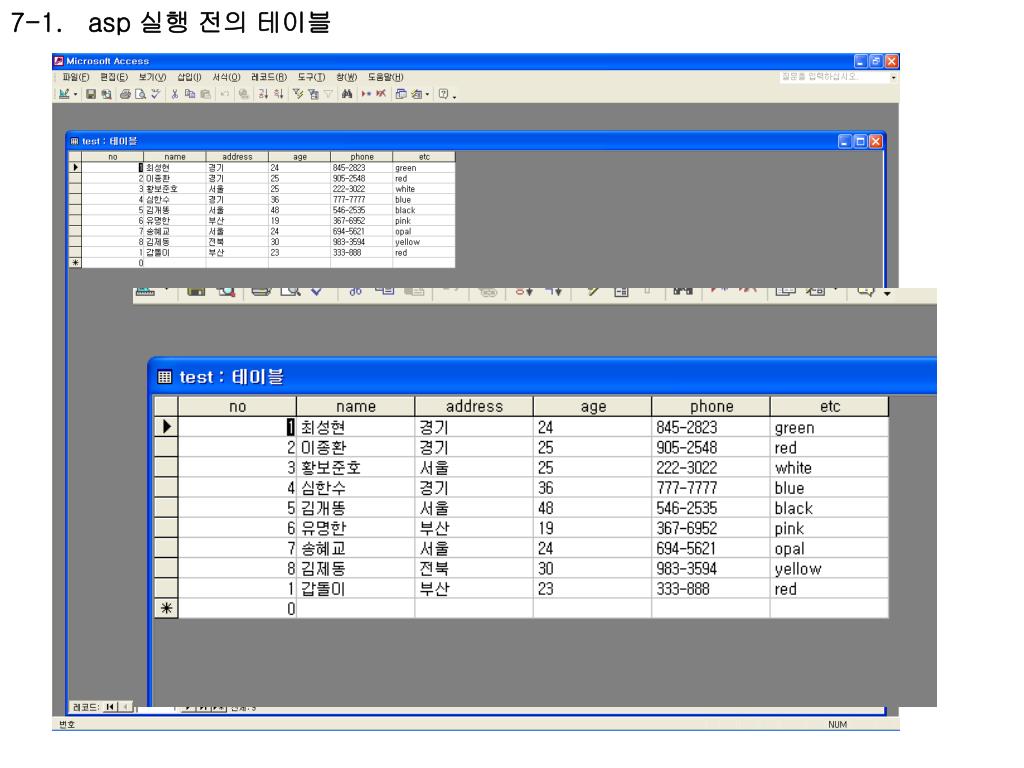Click the Sort Ascending icon
1024x768 pixels.
263,94
